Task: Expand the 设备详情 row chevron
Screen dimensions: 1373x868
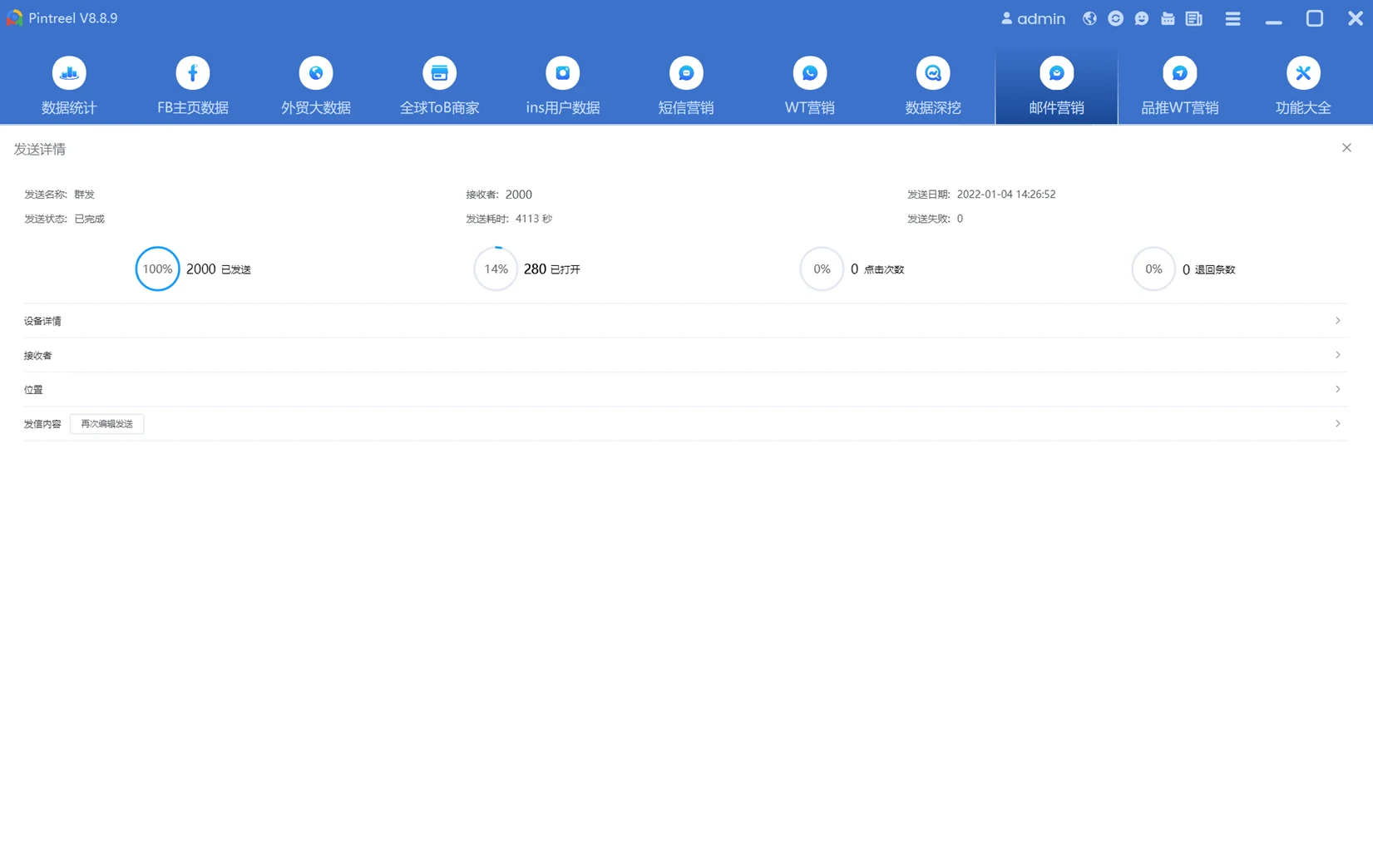Action: 1337,321
